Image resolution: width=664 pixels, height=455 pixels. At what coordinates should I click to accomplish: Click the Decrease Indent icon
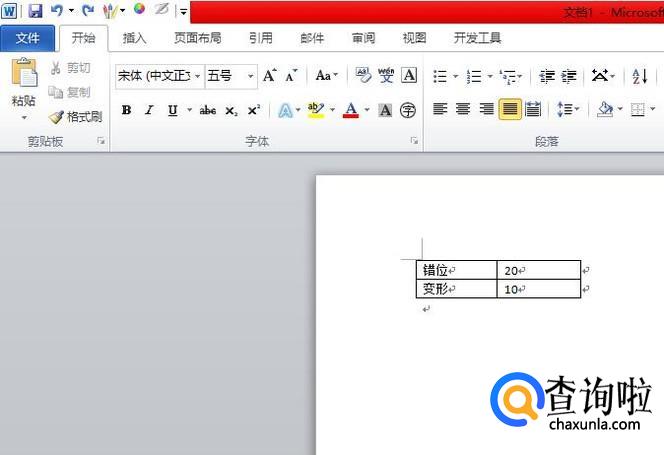pos(547,76)
